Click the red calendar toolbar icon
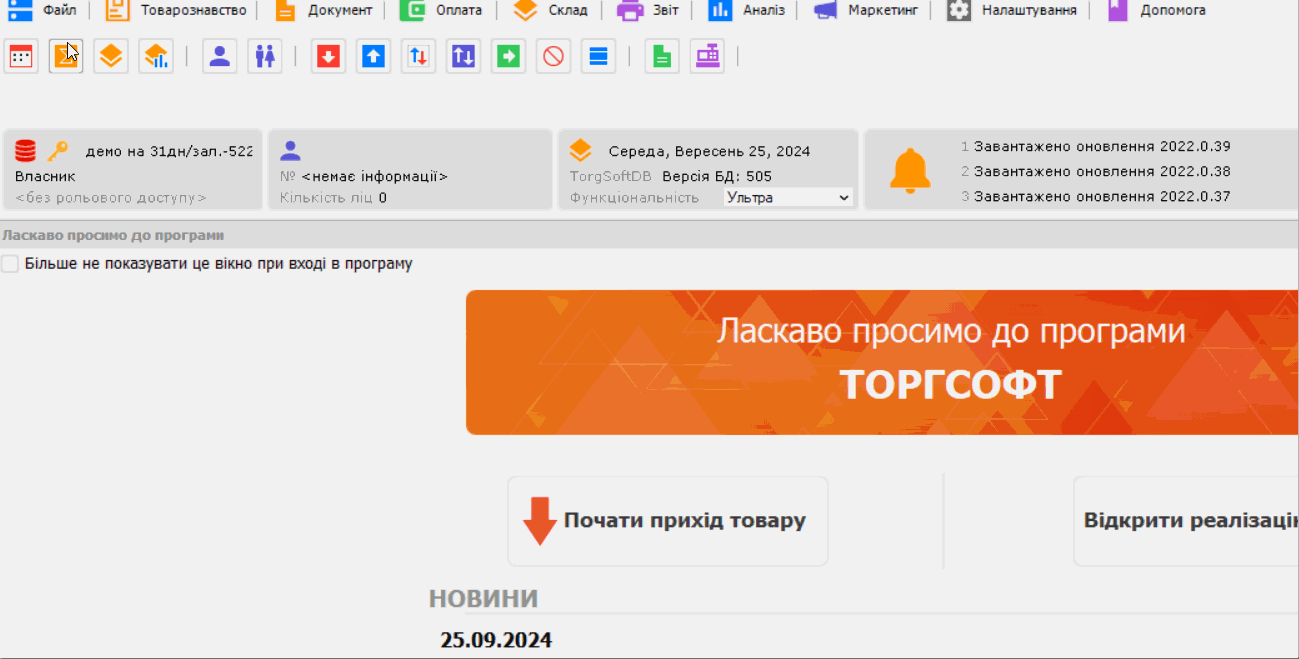Viewport: 1299px width, 659px height. 21,57
